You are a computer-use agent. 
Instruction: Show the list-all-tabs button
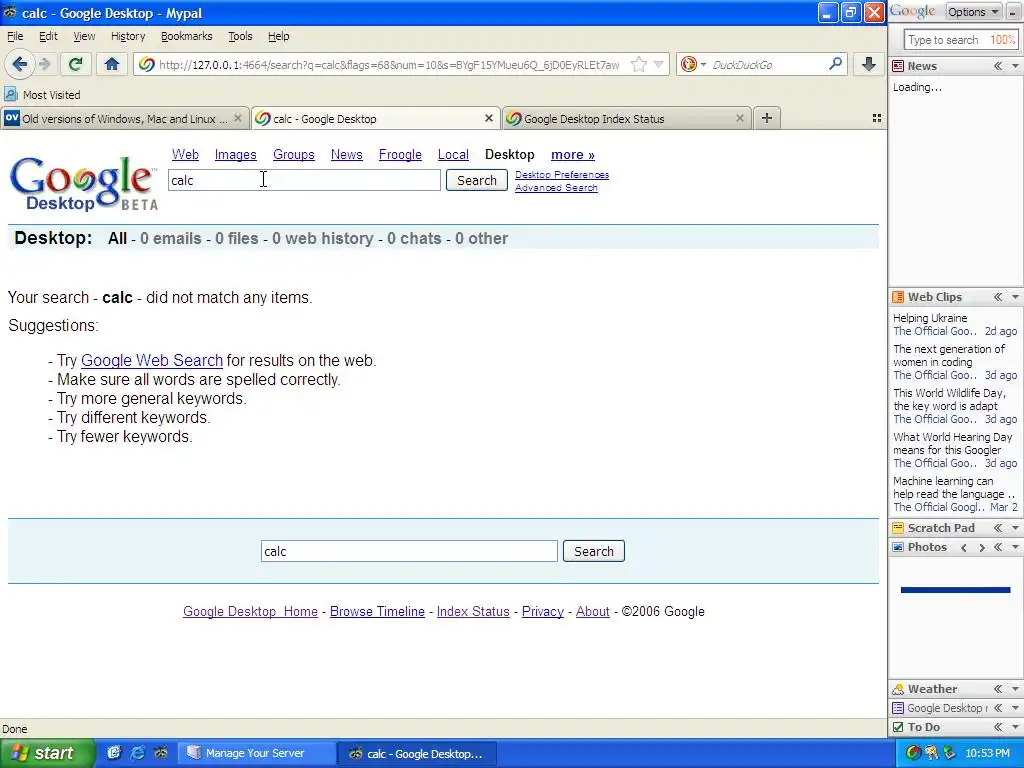tap(877, 118)
